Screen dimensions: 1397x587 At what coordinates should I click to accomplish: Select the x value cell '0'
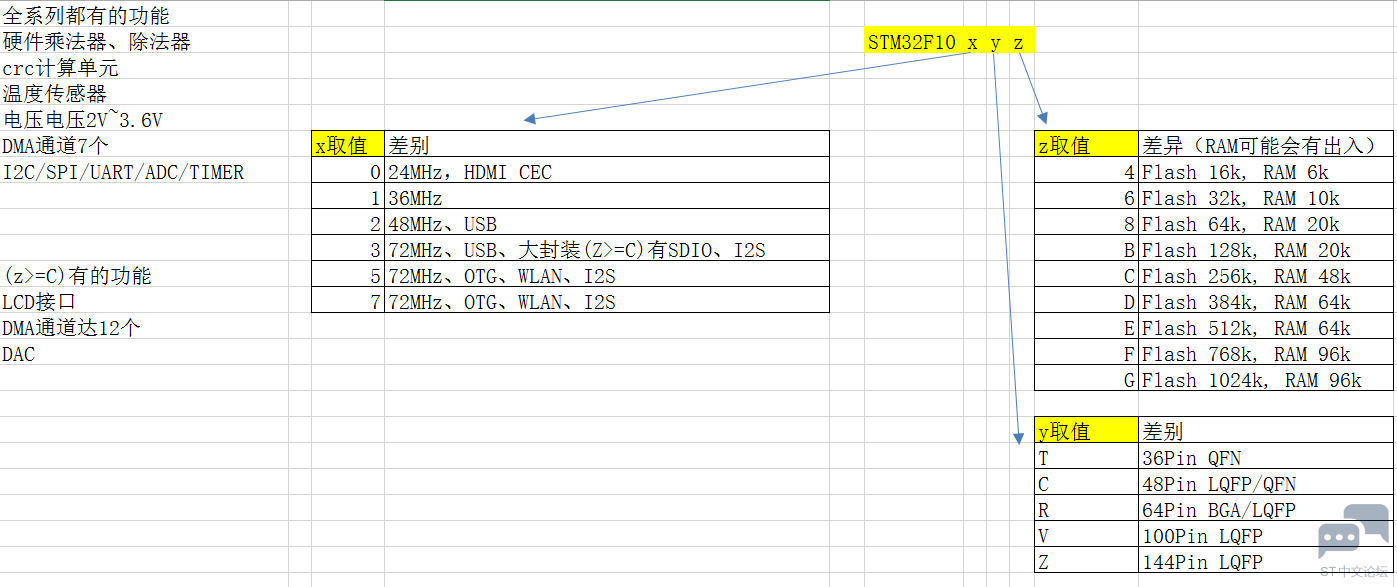(348, 171)
